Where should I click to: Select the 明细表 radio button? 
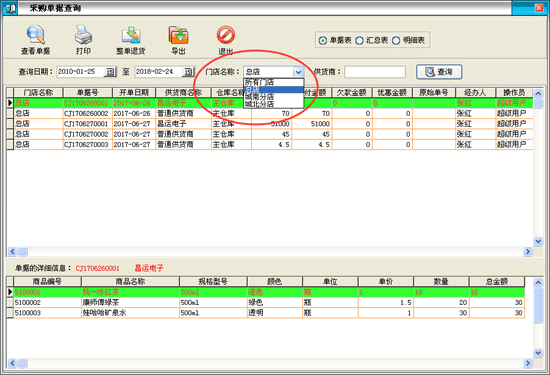coord(396,41)
